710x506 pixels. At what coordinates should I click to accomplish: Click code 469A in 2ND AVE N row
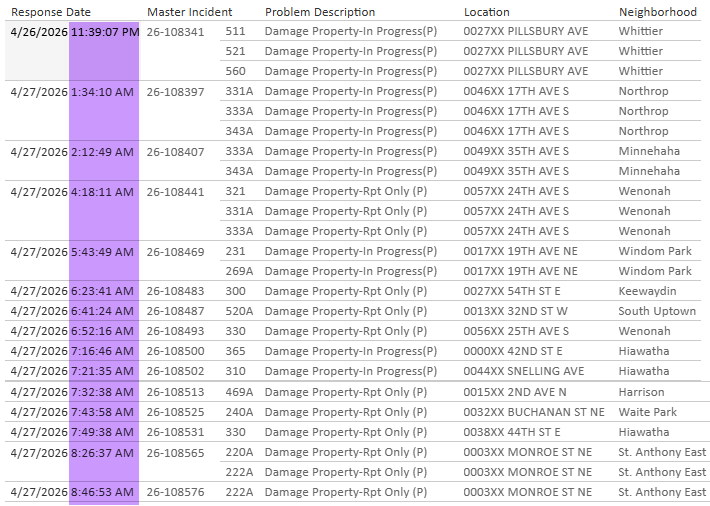tap(239, 392)
